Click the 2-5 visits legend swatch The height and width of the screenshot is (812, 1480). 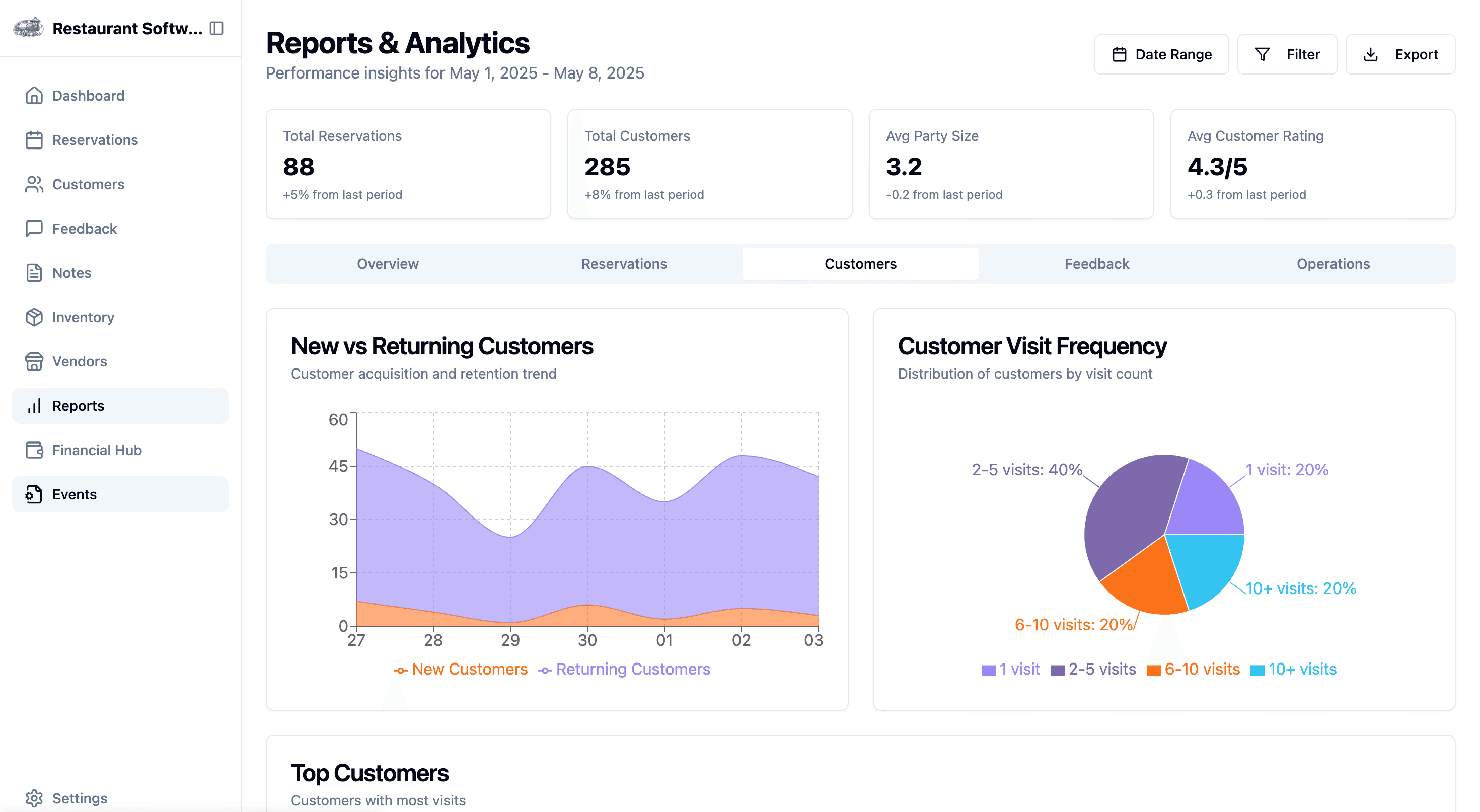coord(1057,670)
